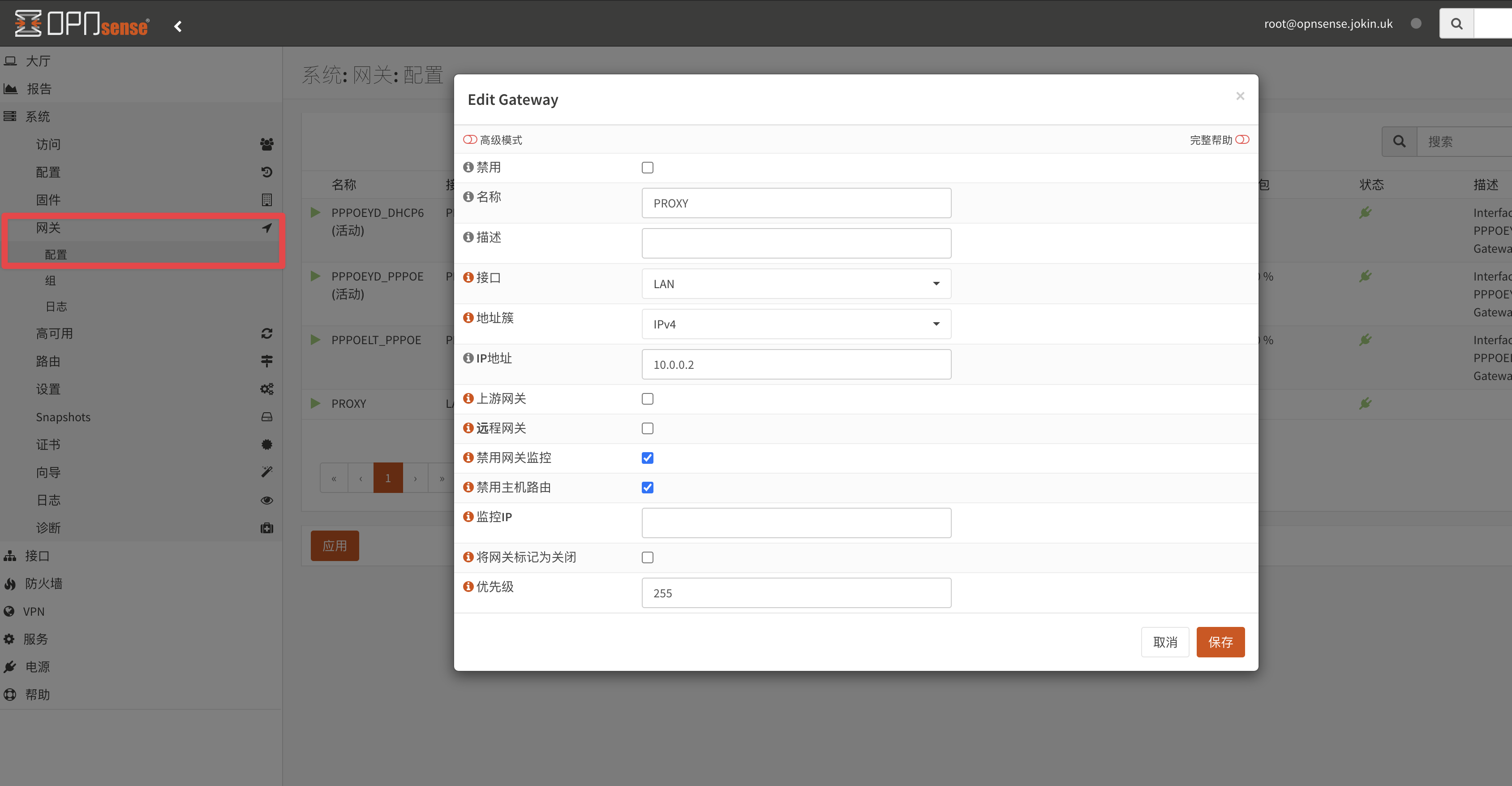Expand the PPPOEYD_DHCP6 row triangle
Image resolution: width=1512 pixels, height=786 pixels.
coord(315,212)
